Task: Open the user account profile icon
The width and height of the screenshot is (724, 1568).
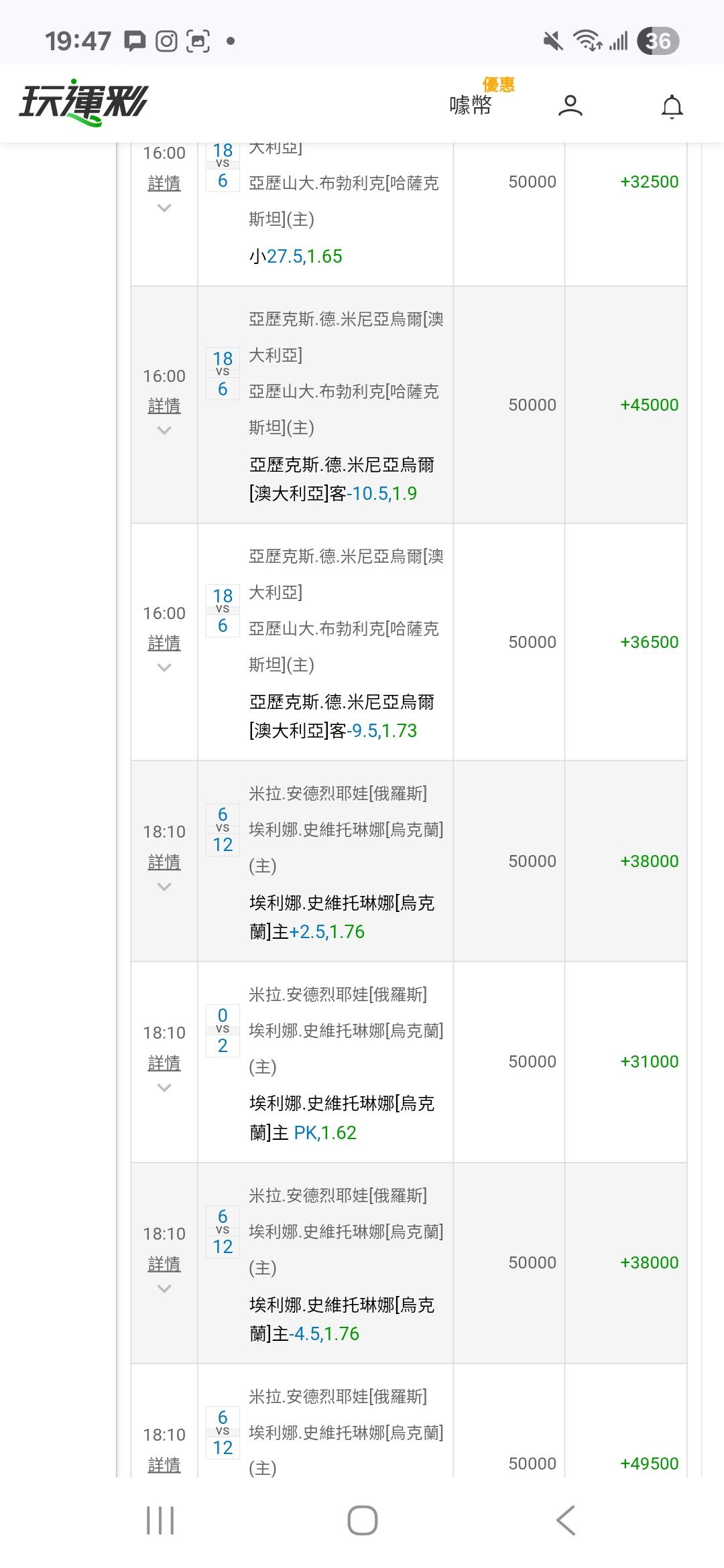Action: tap(570, 106)
